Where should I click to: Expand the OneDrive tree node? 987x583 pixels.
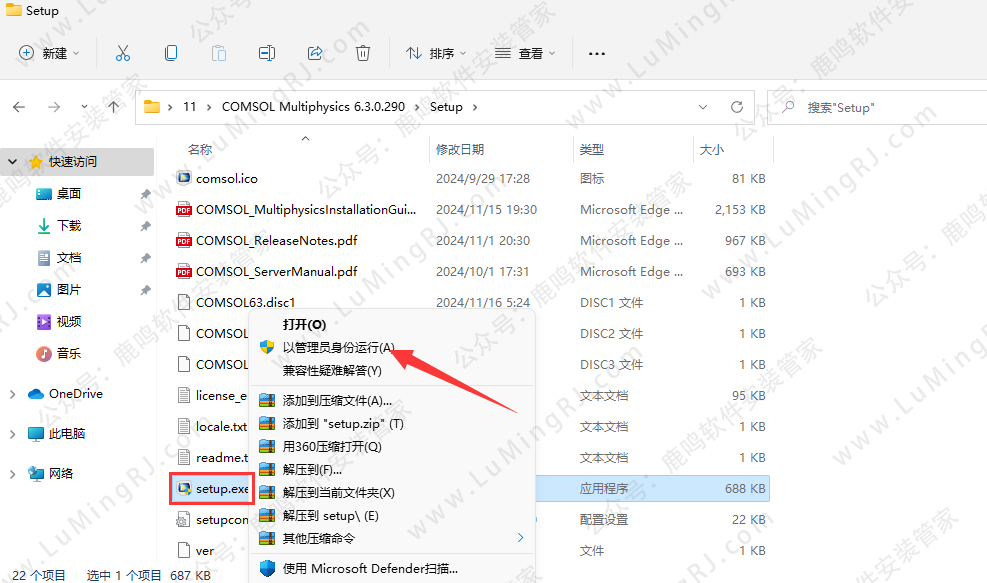(12, 394)
